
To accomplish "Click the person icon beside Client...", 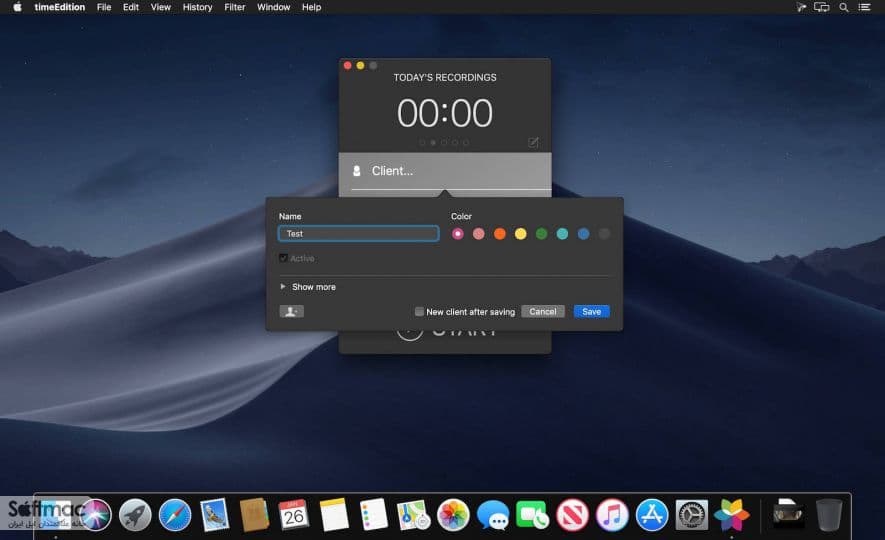I will 357,170.
